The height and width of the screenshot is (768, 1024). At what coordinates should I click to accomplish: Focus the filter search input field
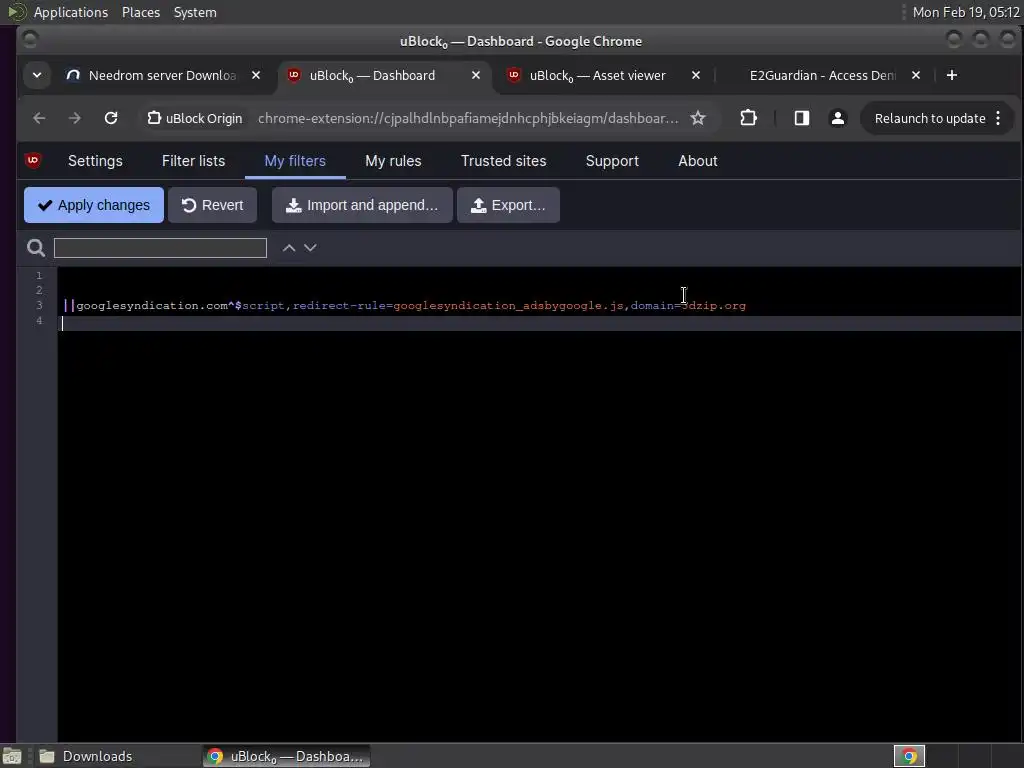pyautogui.click(x=160, y=248)
